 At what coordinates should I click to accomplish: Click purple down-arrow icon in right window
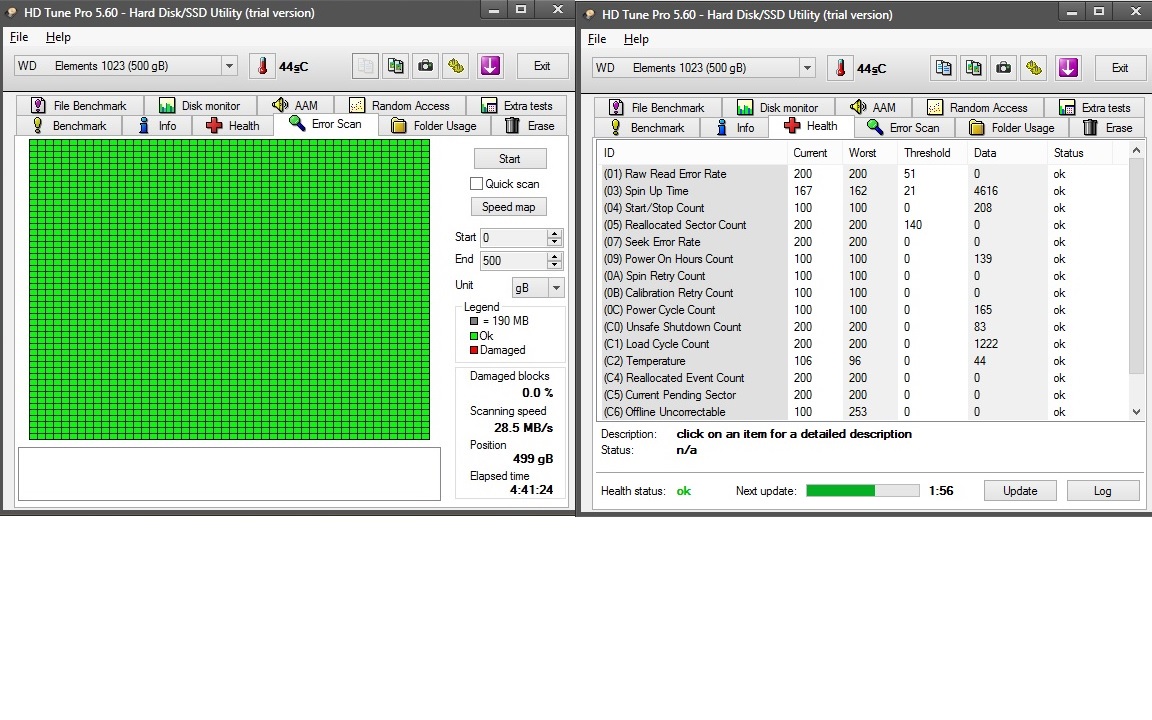(x=1068, y=68)
